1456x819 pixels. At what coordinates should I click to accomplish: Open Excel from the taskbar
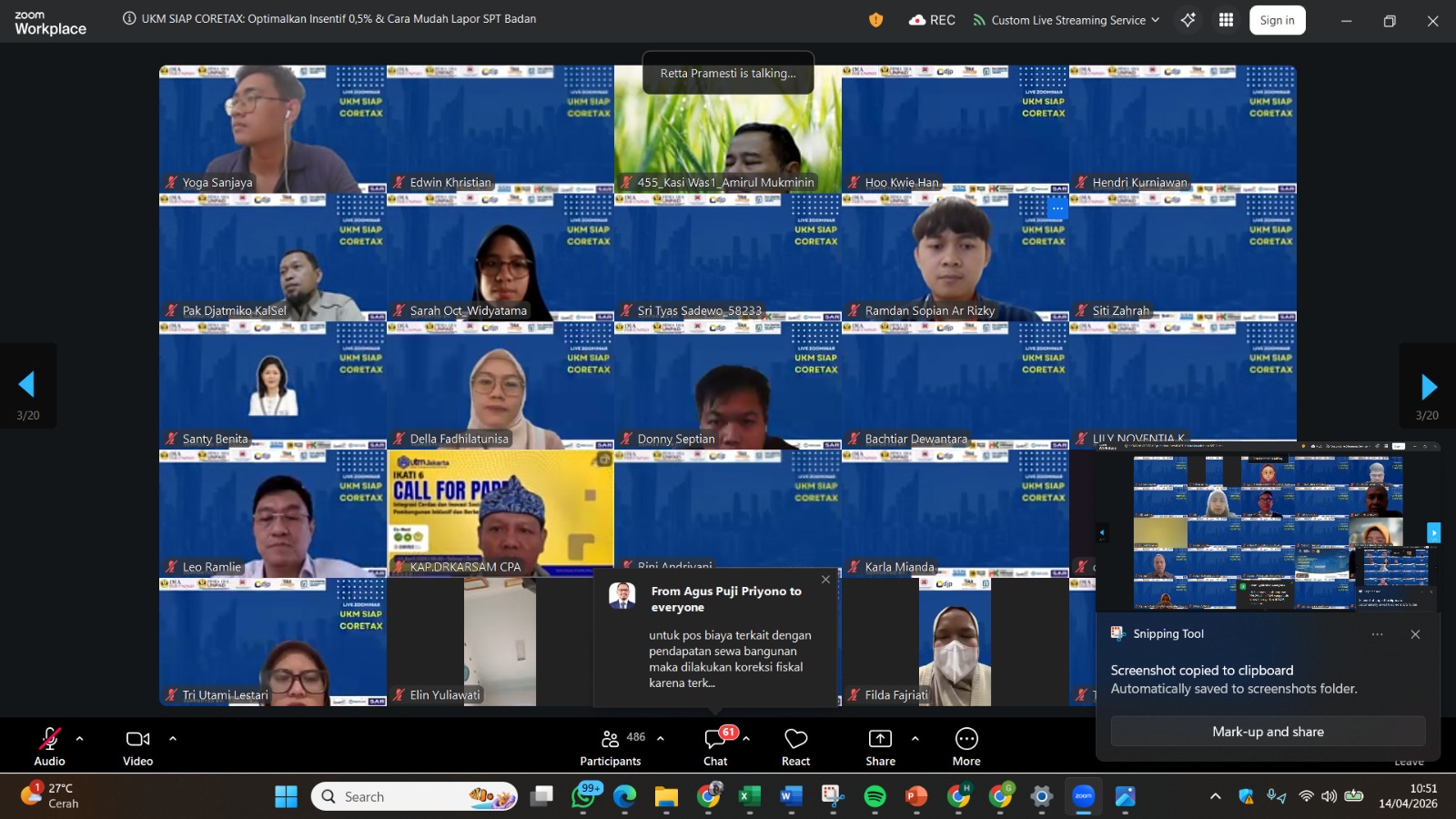(749, 797)
